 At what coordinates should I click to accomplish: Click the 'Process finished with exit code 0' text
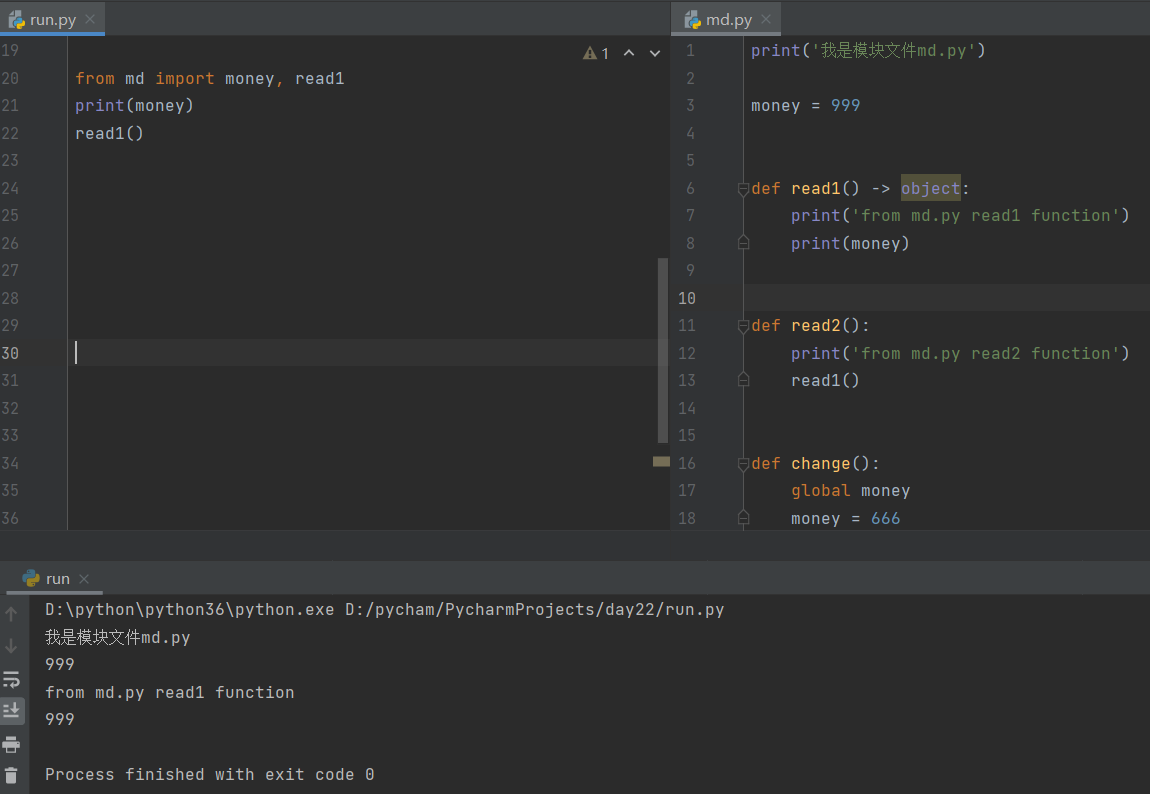[x=210, y=774]
